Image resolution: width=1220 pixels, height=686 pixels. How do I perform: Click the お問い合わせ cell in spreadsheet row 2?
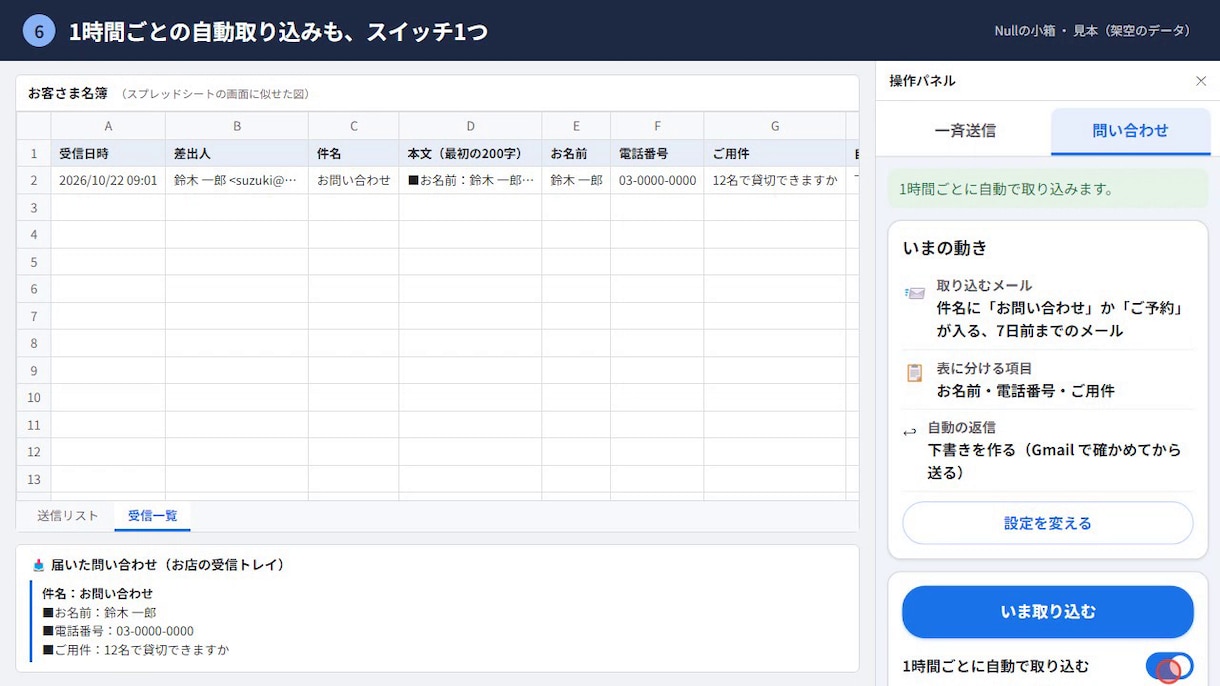tap(354, 181)
